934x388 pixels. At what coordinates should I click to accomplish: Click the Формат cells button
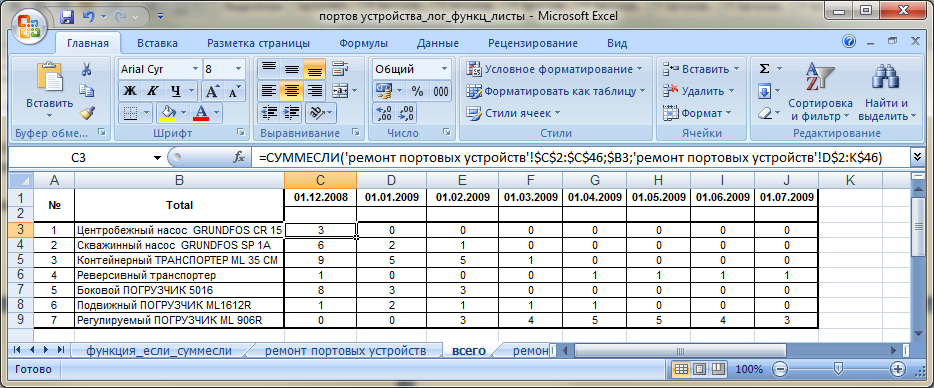(x=697, y=113)
